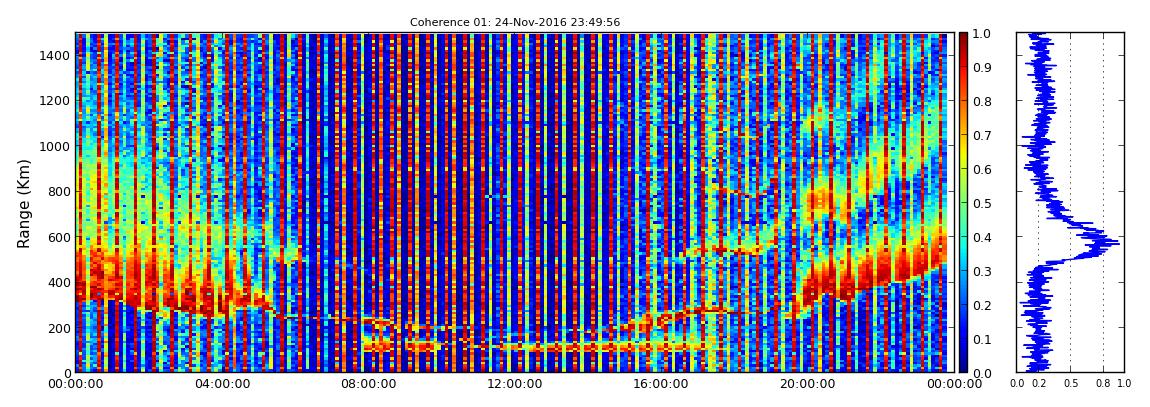Select the 1000 range tick label
This screenshot has width=1150, height=407.
click(57, 146)
